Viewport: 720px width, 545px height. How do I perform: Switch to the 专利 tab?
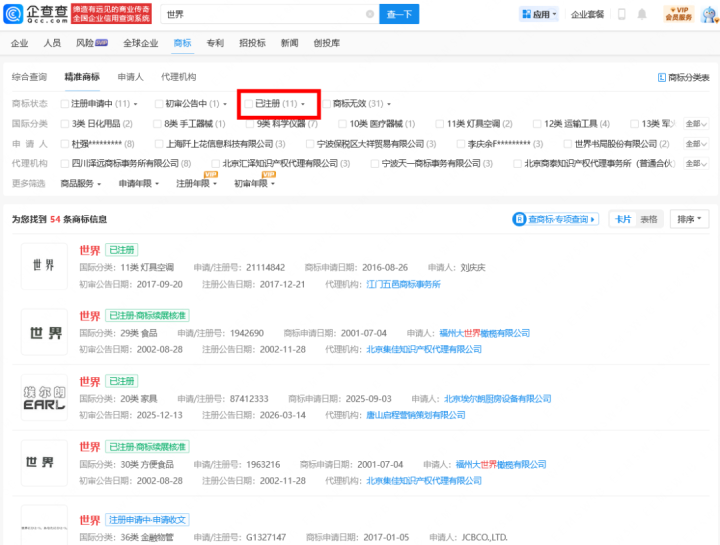click(215, 43)
